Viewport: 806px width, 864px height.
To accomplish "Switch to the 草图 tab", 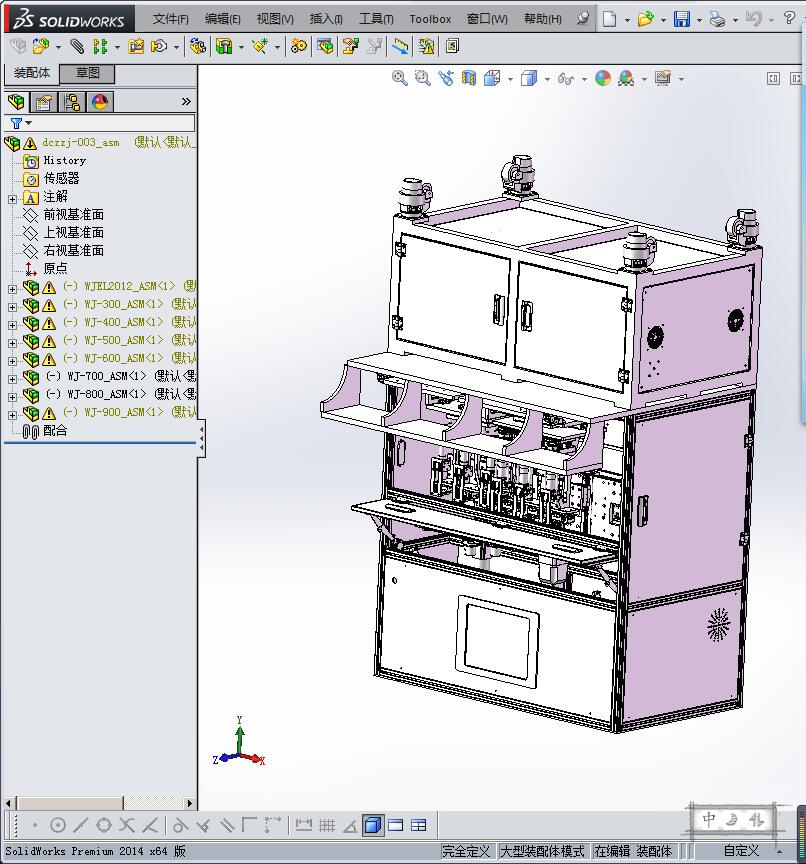I will pyautogui.click(x=87, y=73).
